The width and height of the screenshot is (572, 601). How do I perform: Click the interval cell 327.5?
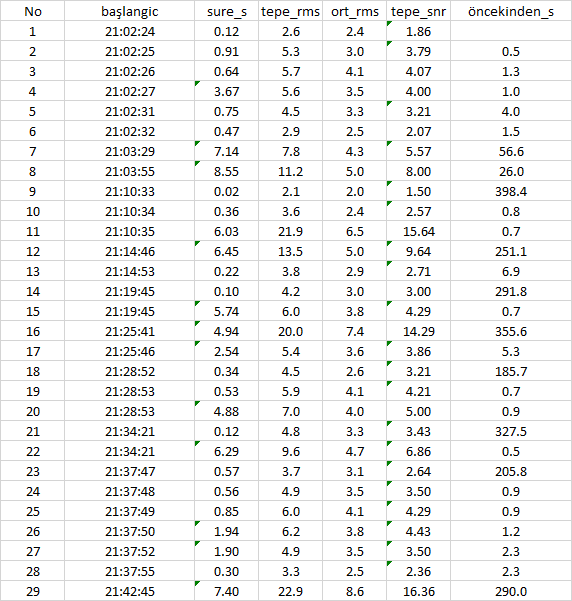tap(511, 431)
